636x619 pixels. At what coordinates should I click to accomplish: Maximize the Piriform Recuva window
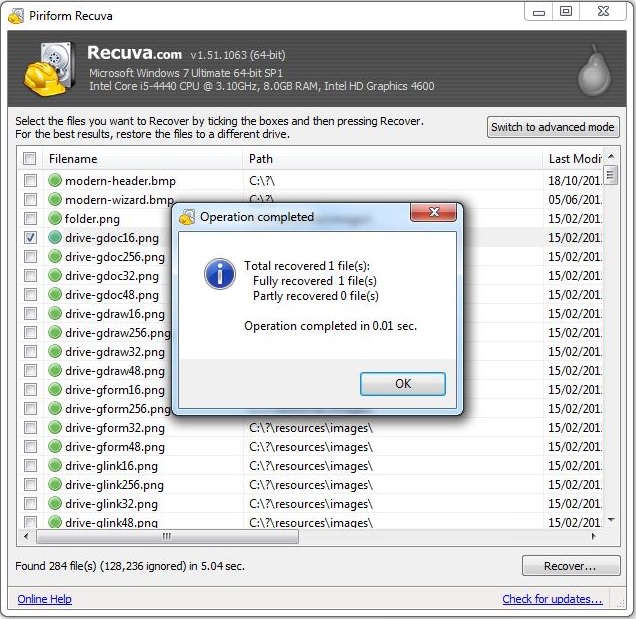click(566, 11)
